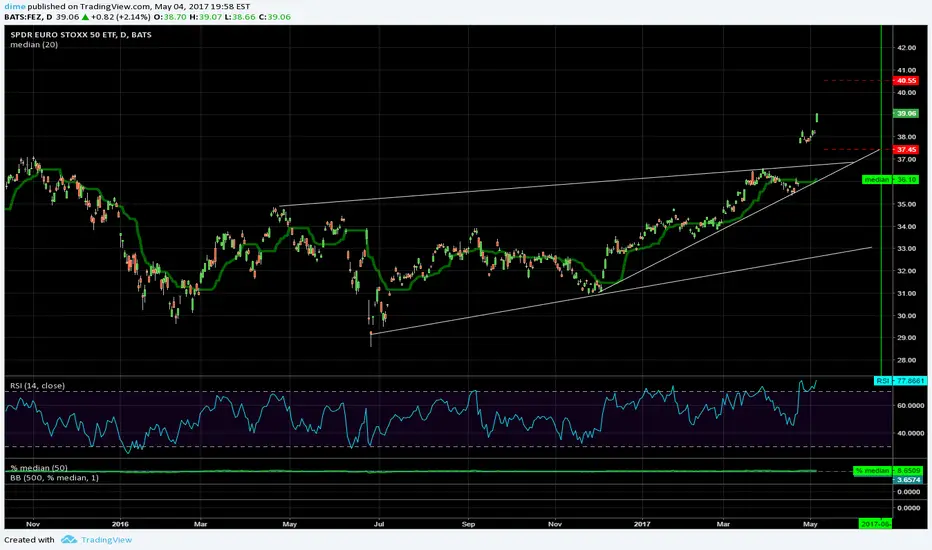
Task: Click the green vertical line on chart
Action: (x=880, y=199)
